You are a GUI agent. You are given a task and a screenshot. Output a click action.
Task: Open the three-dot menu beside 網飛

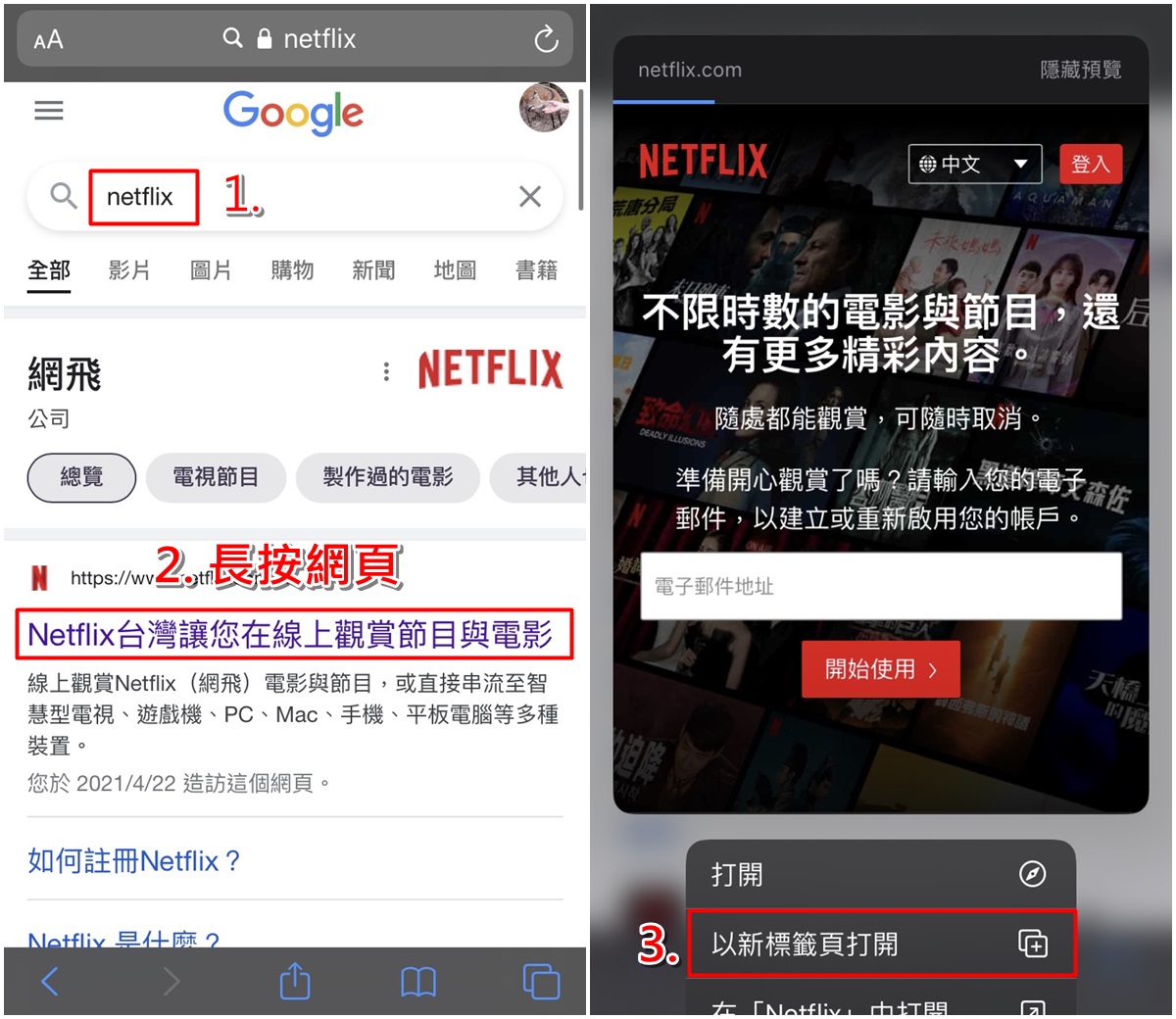click(x=386, y=371)
